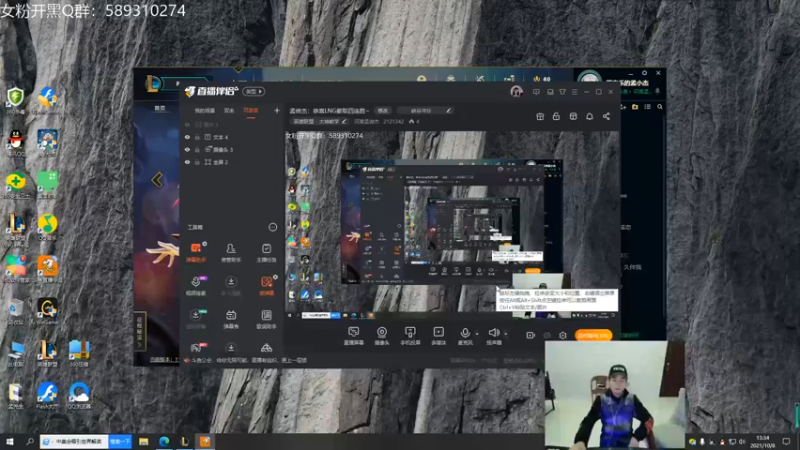Click the user avatar in streaming app title bar
The image size is (800, 450).
516,92
